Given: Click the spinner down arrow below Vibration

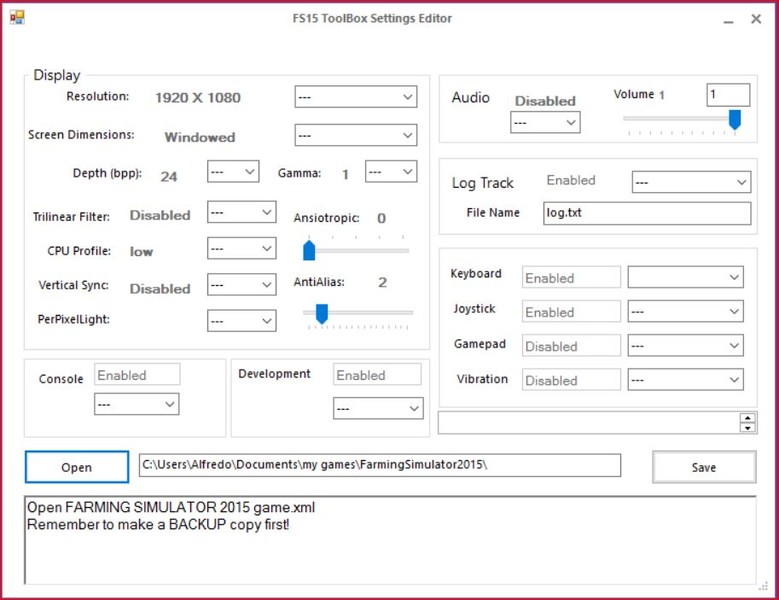Looking at the screenshot, I should [x=747, y=428].
